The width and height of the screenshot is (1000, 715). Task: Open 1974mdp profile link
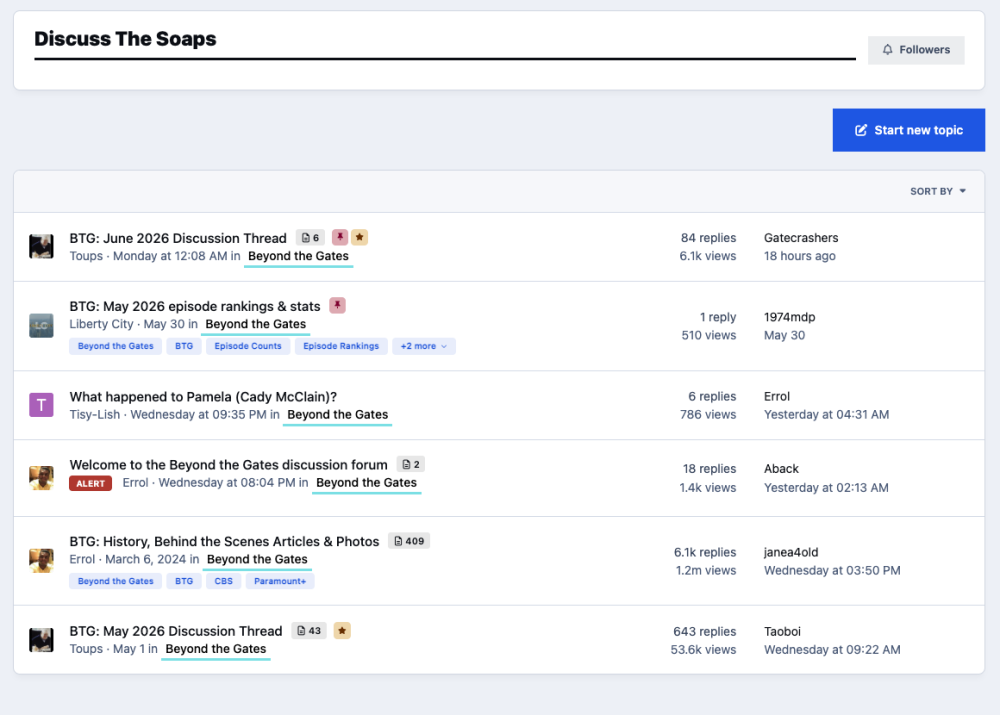(x=790, y=317)
